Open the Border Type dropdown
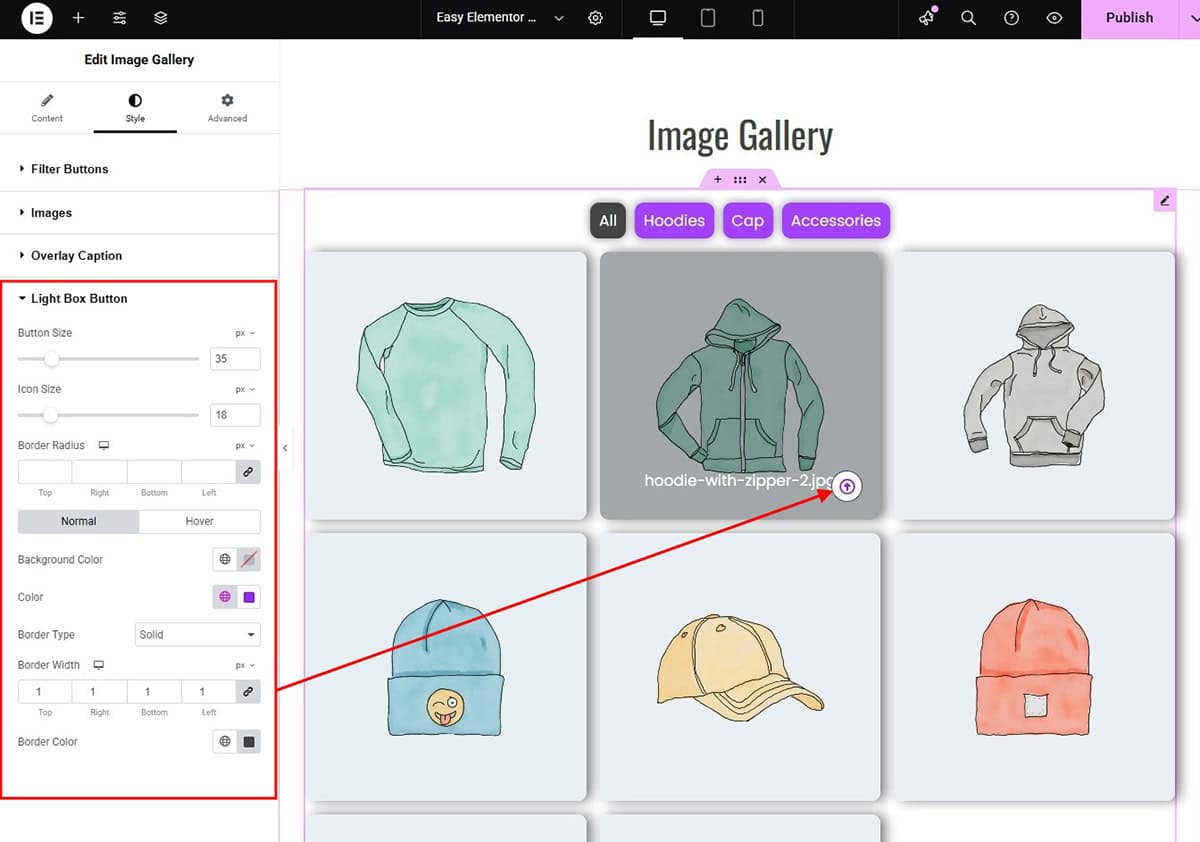Viewport: 1200px width, 842px height. click(x=197, y=634)
